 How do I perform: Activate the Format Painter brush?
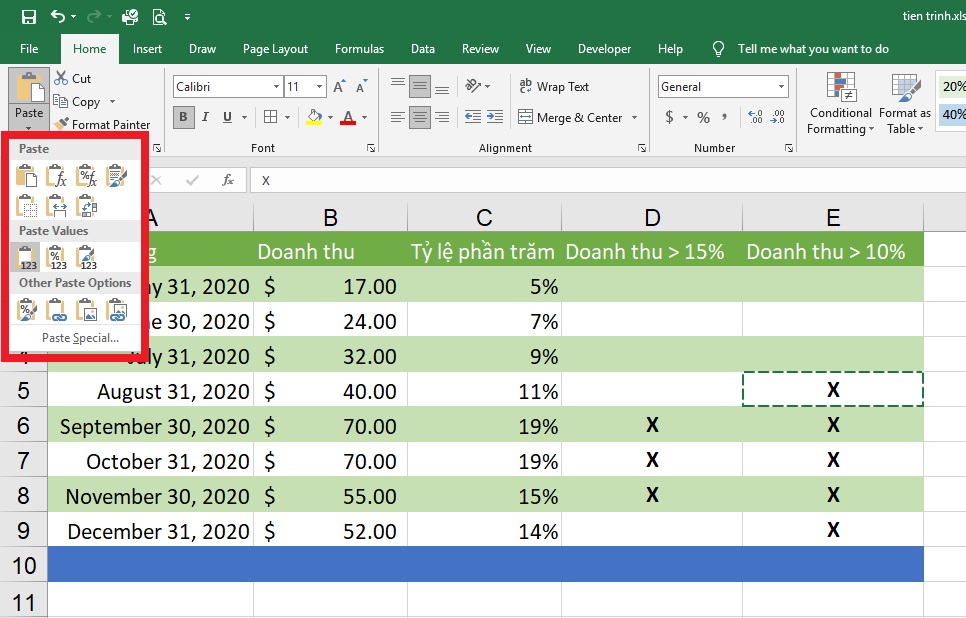coord(102,124)
